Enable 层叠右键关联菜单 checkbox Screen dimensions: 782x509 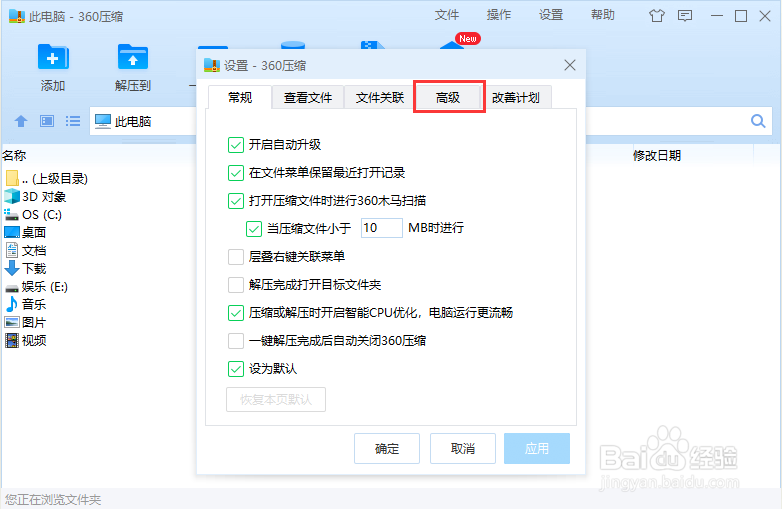235,256
